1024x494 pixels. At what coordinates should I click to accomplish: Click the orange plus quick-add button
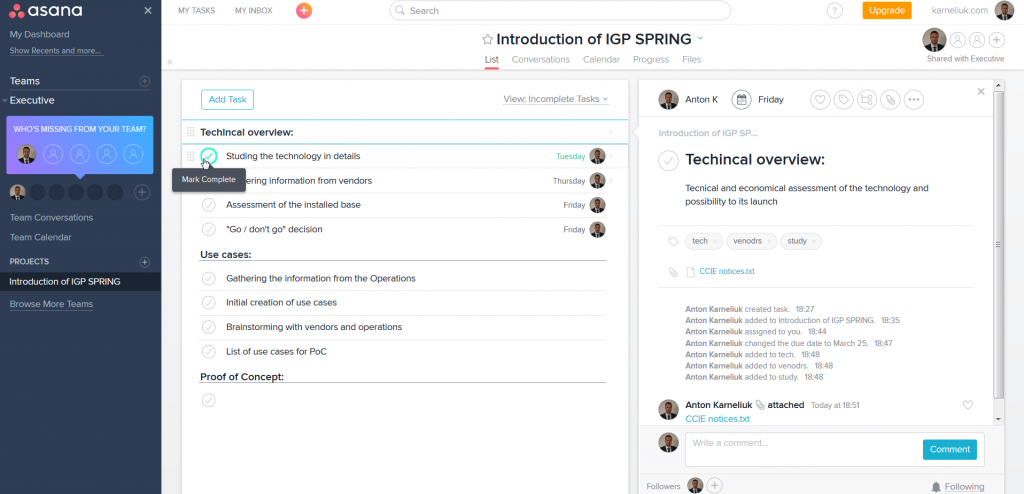(x=304, y=10)
